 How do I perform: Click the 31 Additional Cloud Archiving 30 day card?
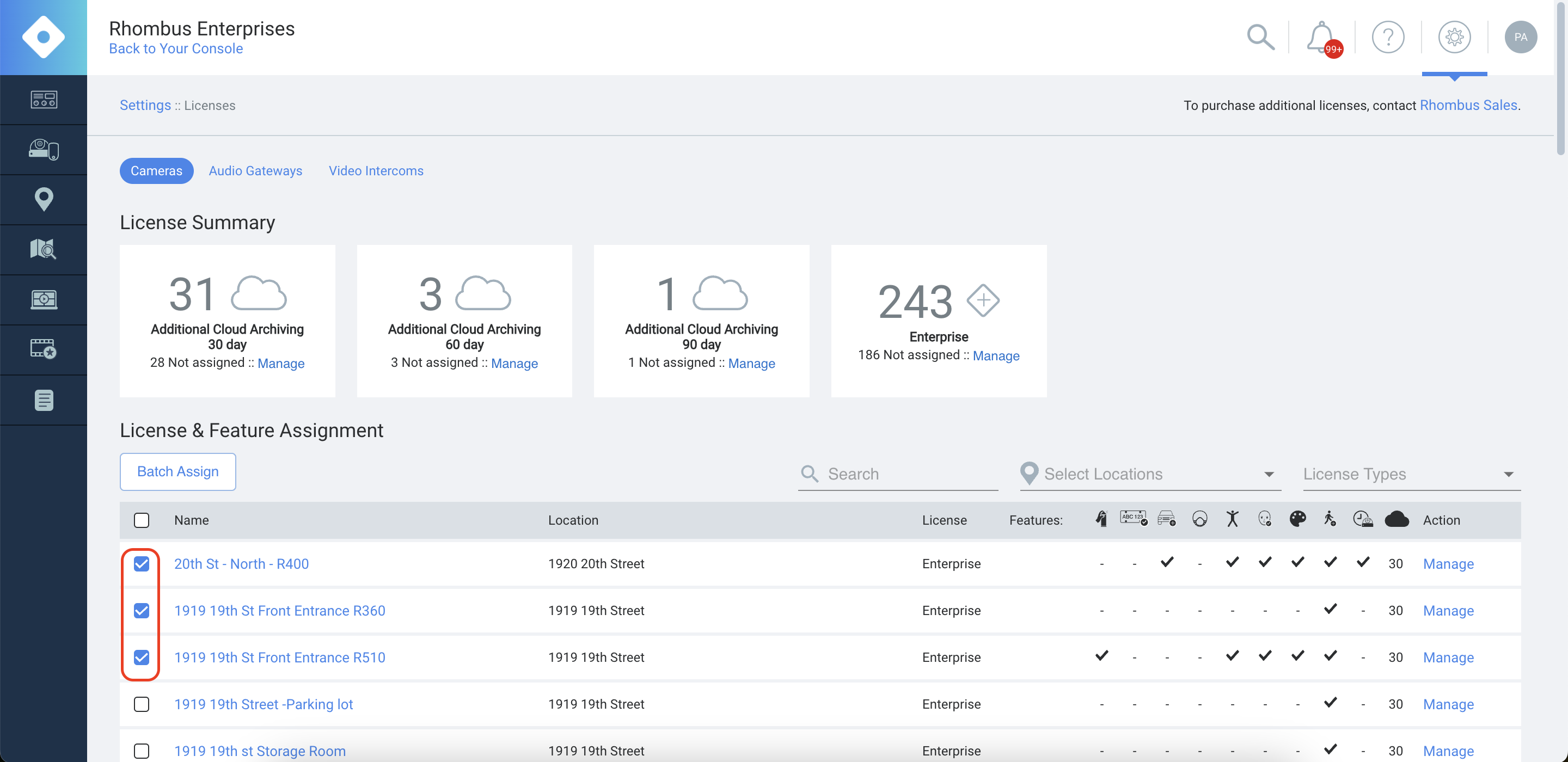227,321
